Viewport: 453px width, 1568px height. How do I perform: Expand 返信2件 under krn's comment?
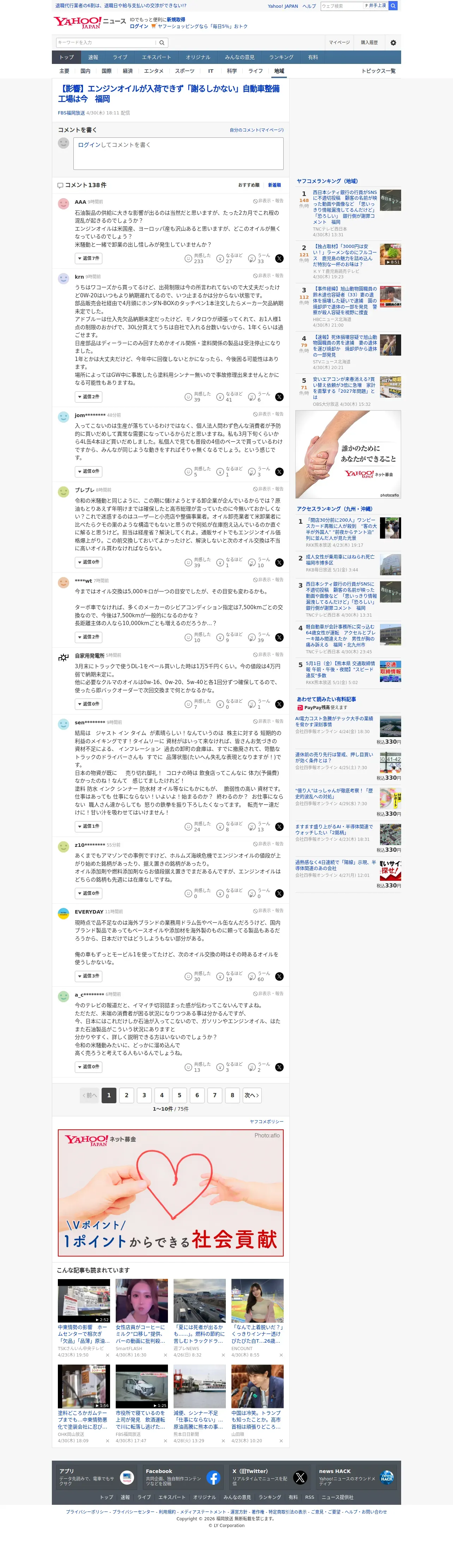coord(89,397)
